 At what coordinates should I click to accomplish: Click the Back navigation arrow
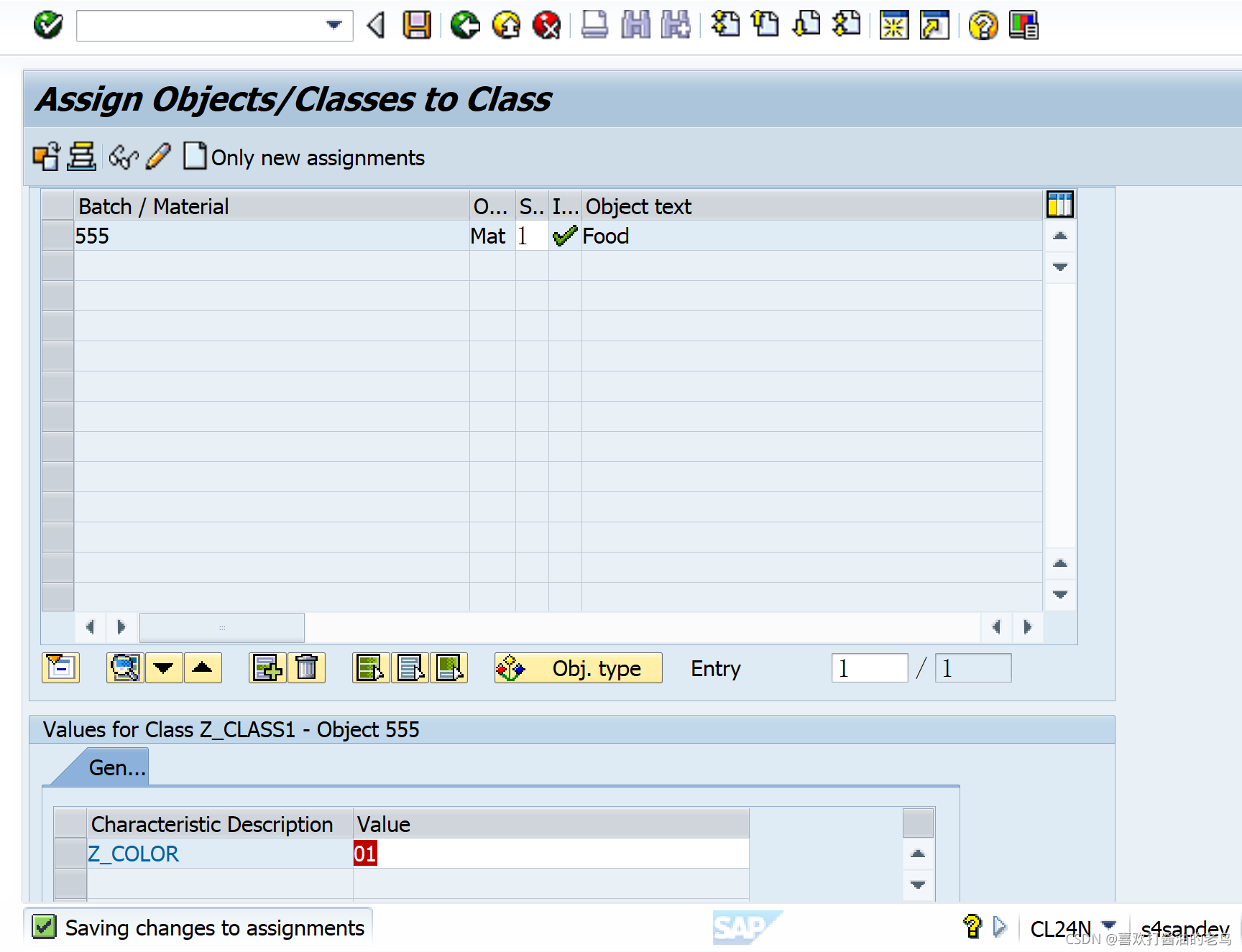coord(465,25)
